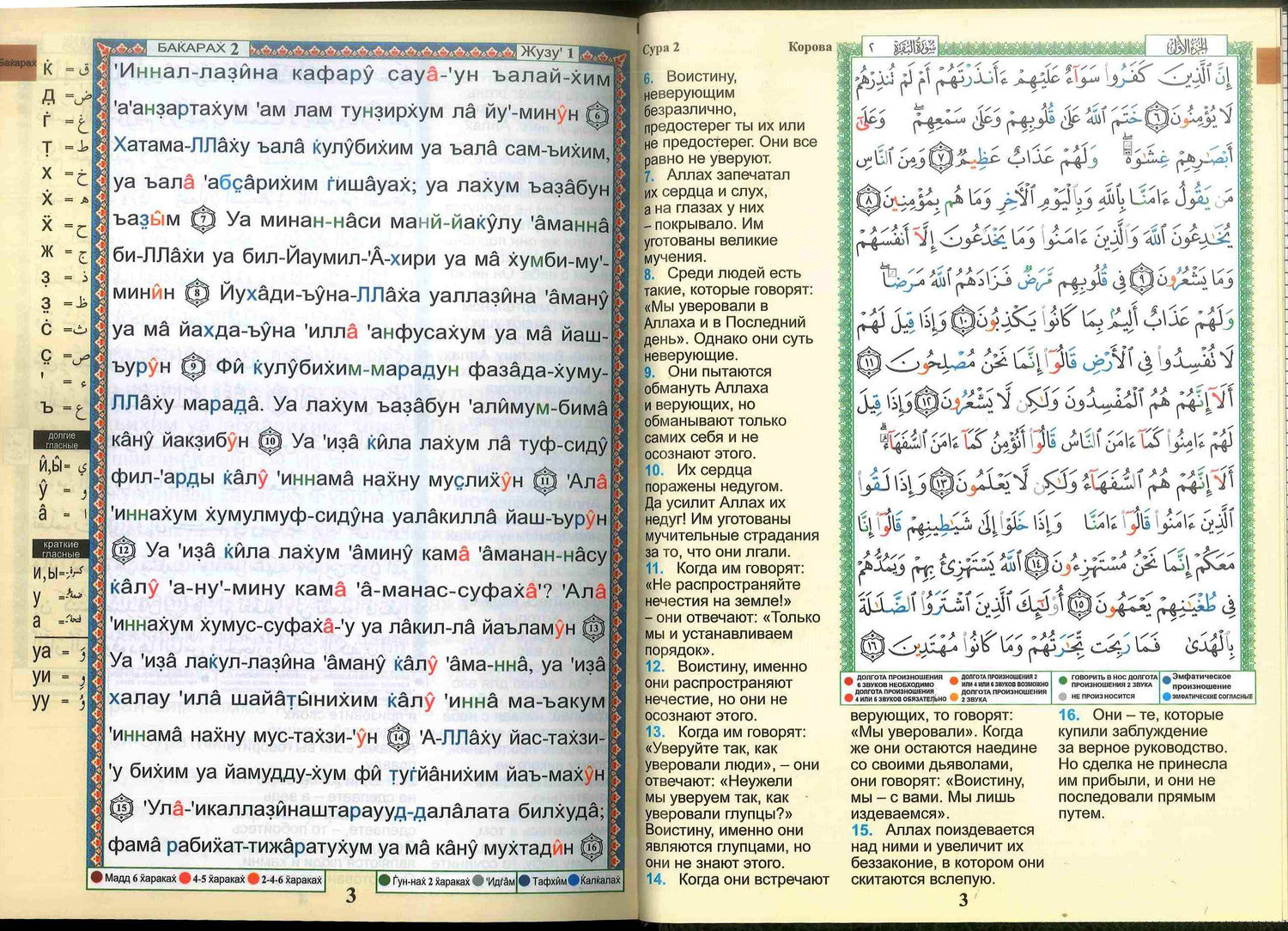This screenshot has height=931, width=1288.
Task: Click the 'долгие гласные' section label
Action: [x=61, y=441]
